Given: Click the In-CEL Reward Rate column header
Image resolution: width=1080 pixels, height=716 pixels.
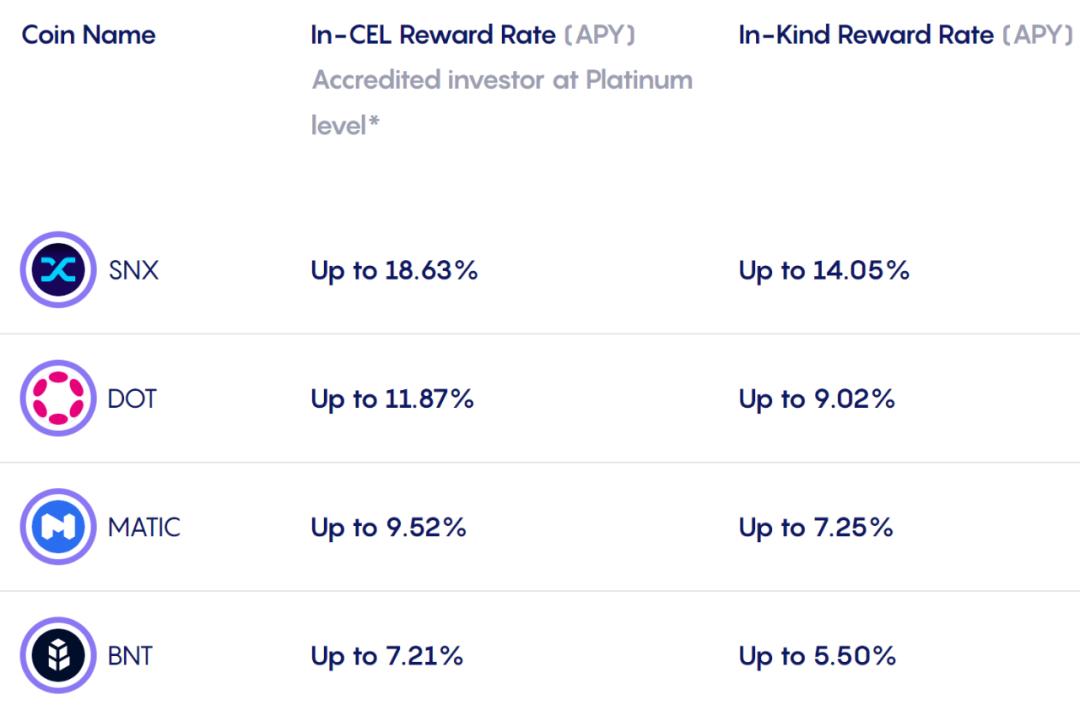Looking at the screenshot, I should [x=472, y=34].
